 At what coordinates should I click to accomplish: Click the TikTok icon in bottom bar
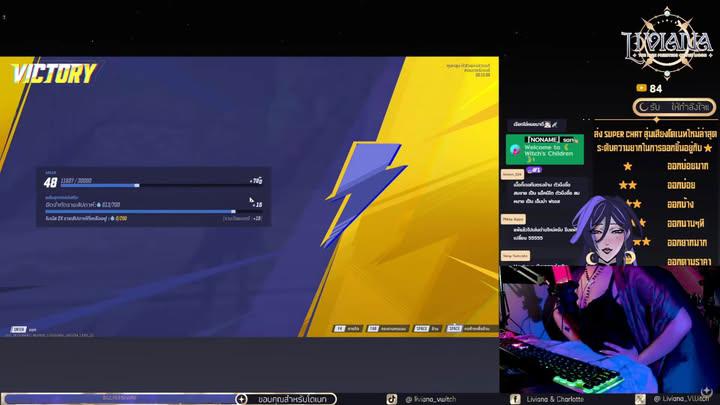[x=392, y=399]
